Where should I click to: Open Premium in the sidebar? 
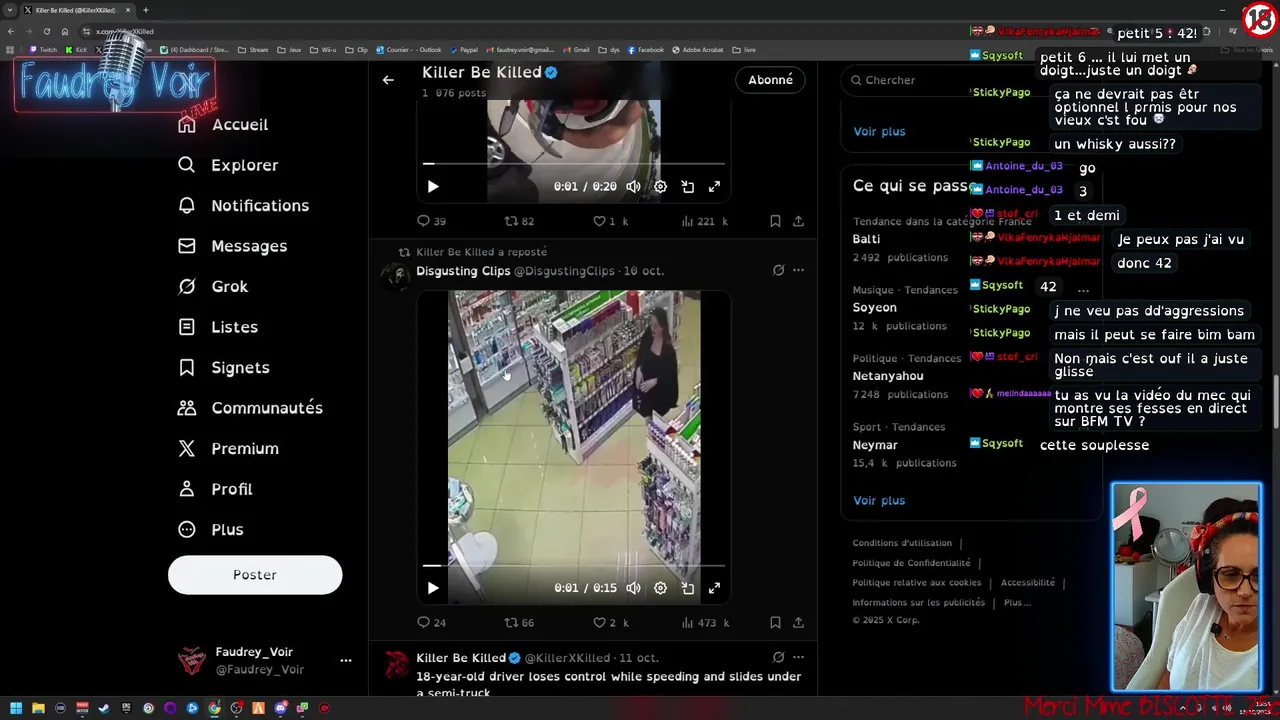point(228,448)
